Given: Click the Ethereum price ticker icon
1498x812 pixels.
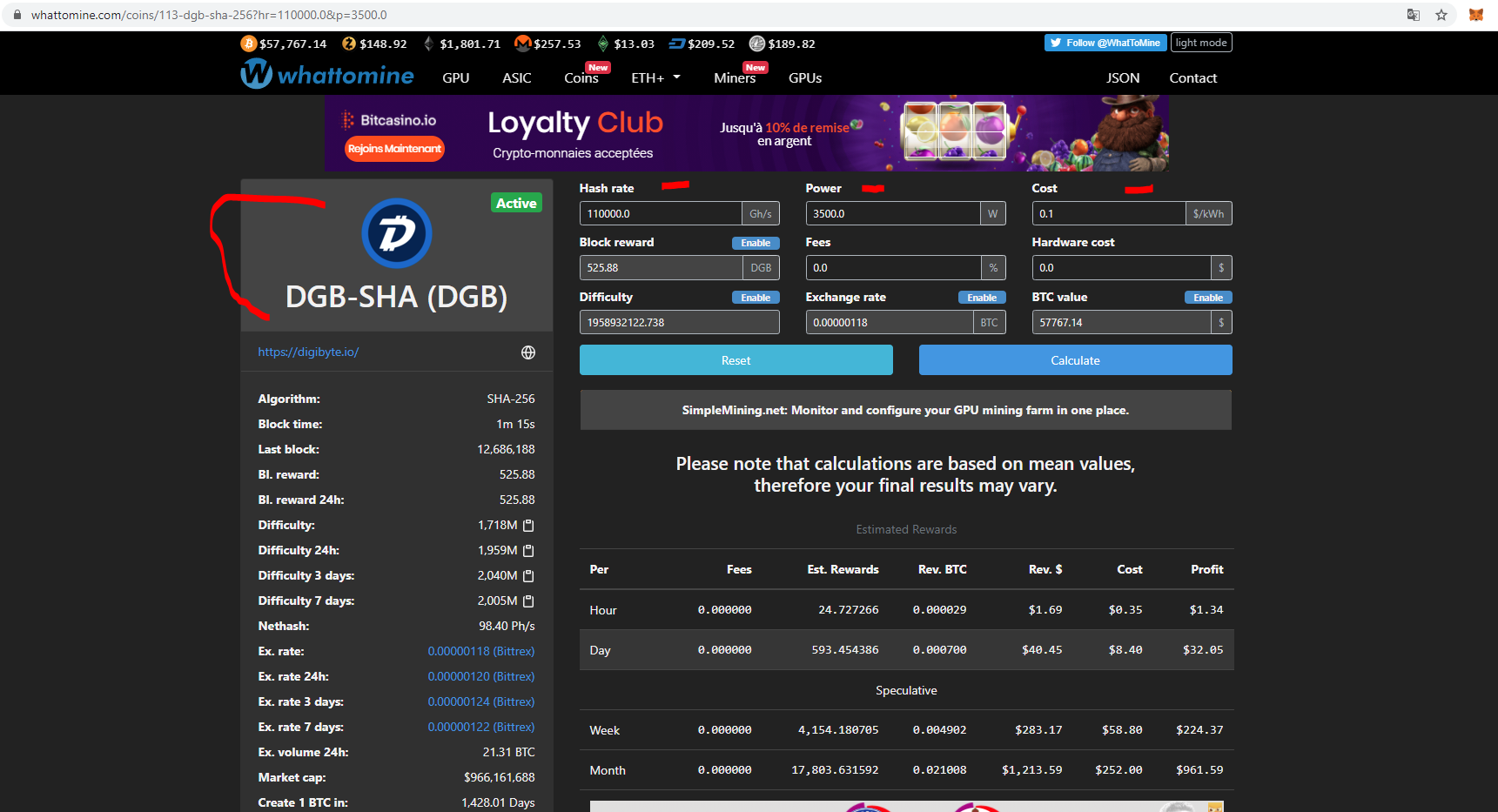Looking at the screenshot, I should click(x=428, y=44).
